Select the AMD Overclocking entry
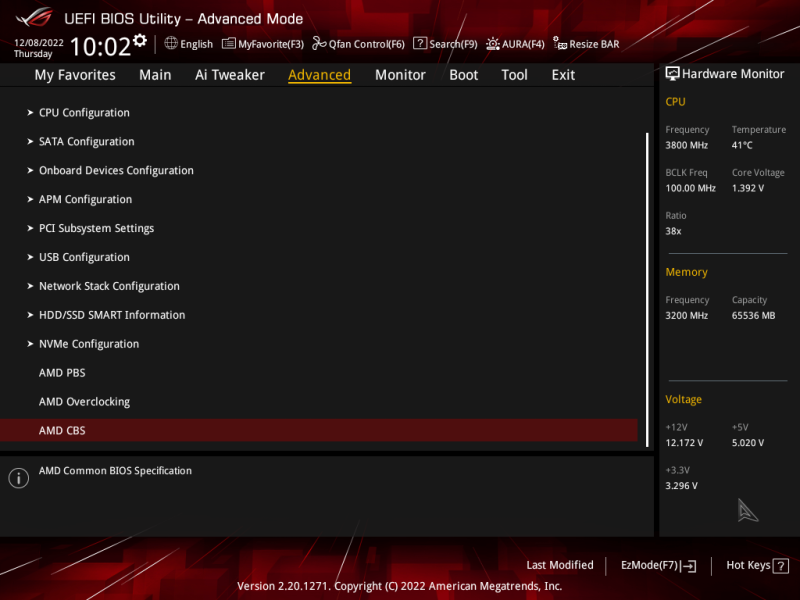 point(84,401)
